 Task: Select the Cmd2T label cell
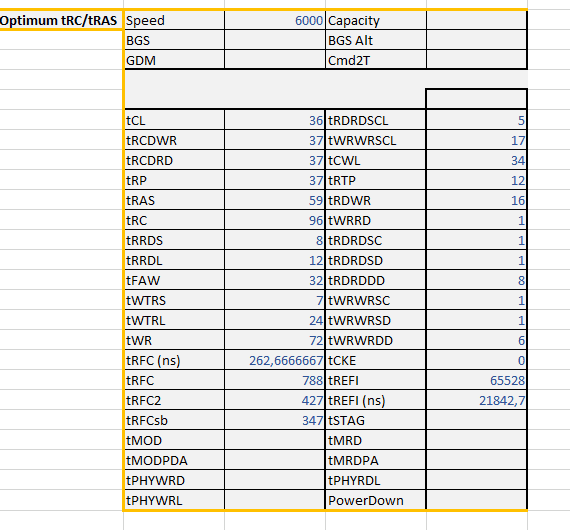tap(376, 60)
